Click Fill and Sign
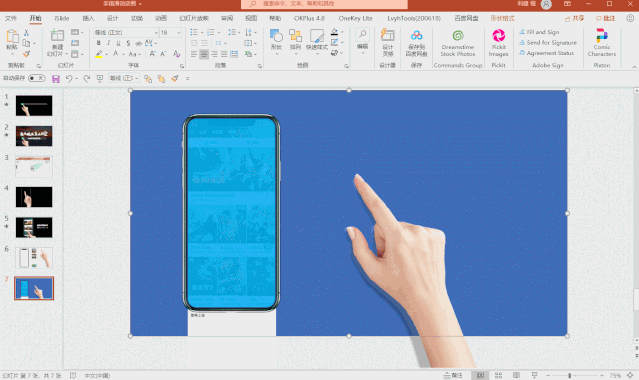The image size is (639, 380). pyautogui.click(x=539, y=32)
